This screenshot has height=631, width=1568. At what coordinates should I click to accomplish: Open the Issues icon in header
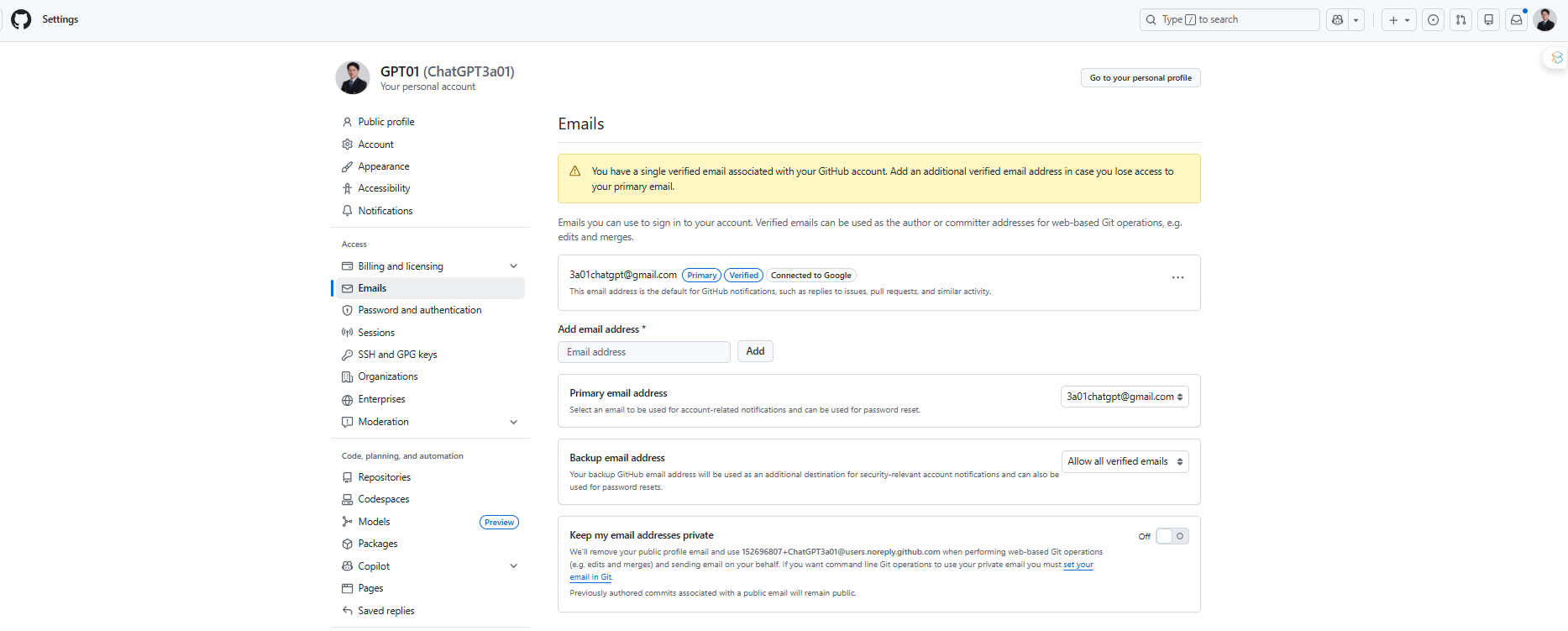(x=1434, y=20)
